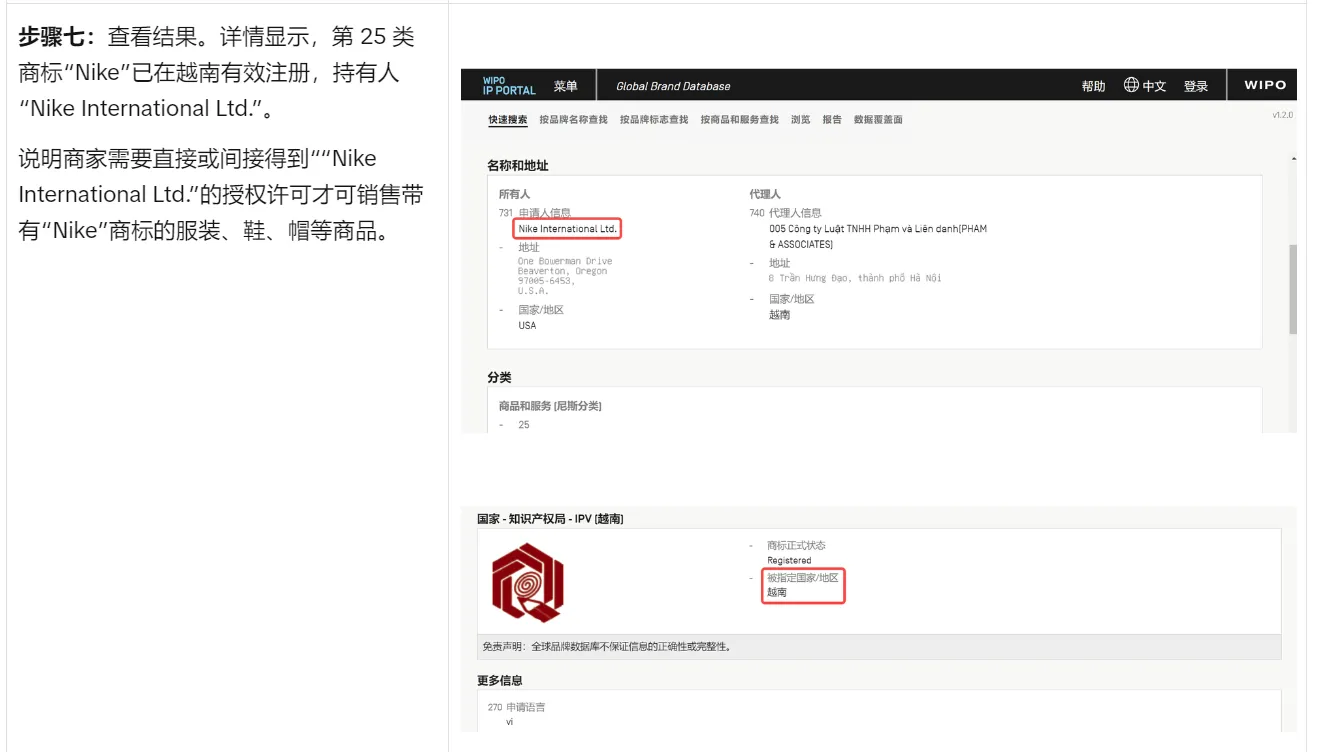Click the 商标正式状态 label
Screen dimensions: 1328x752
tap(796, 545)
